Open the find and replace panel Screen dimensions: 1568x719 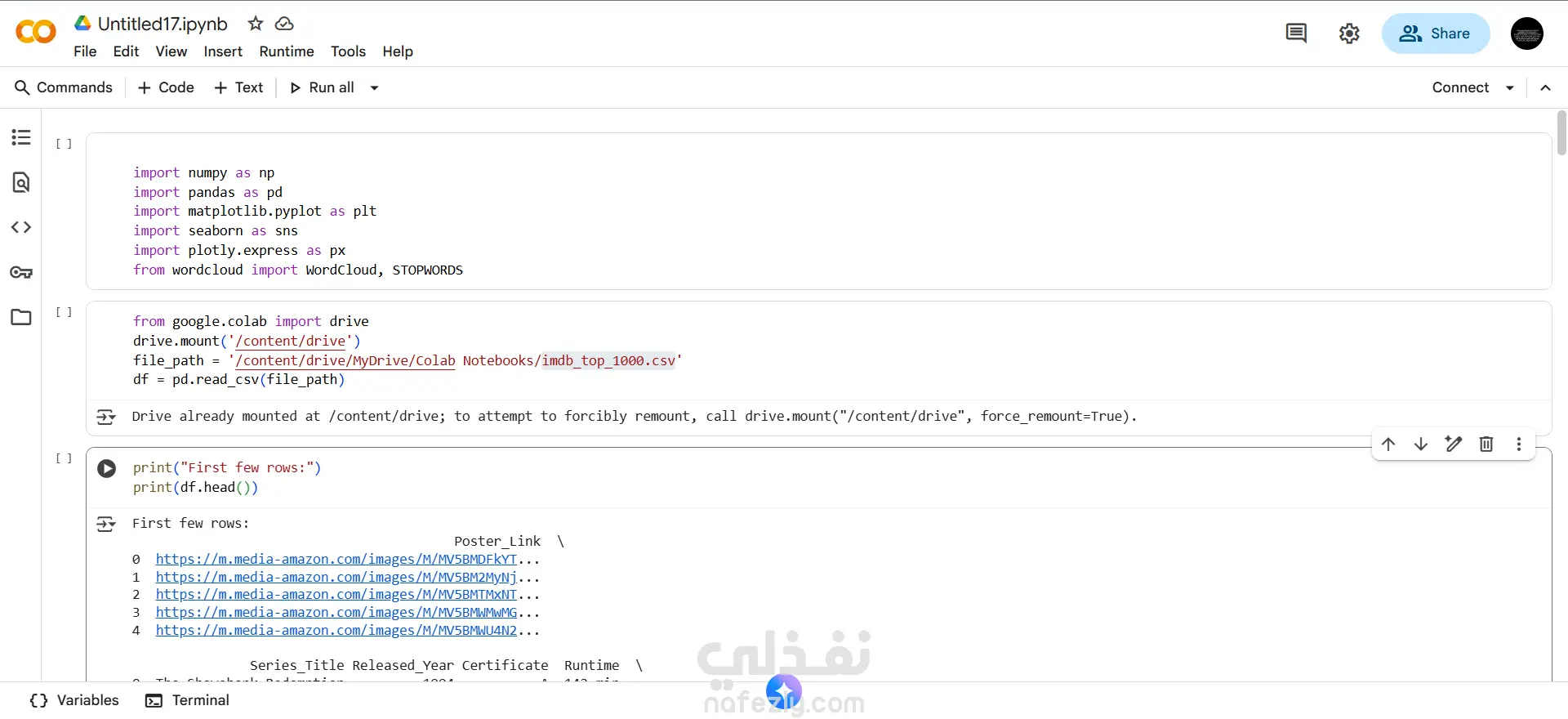pos(21,182)
